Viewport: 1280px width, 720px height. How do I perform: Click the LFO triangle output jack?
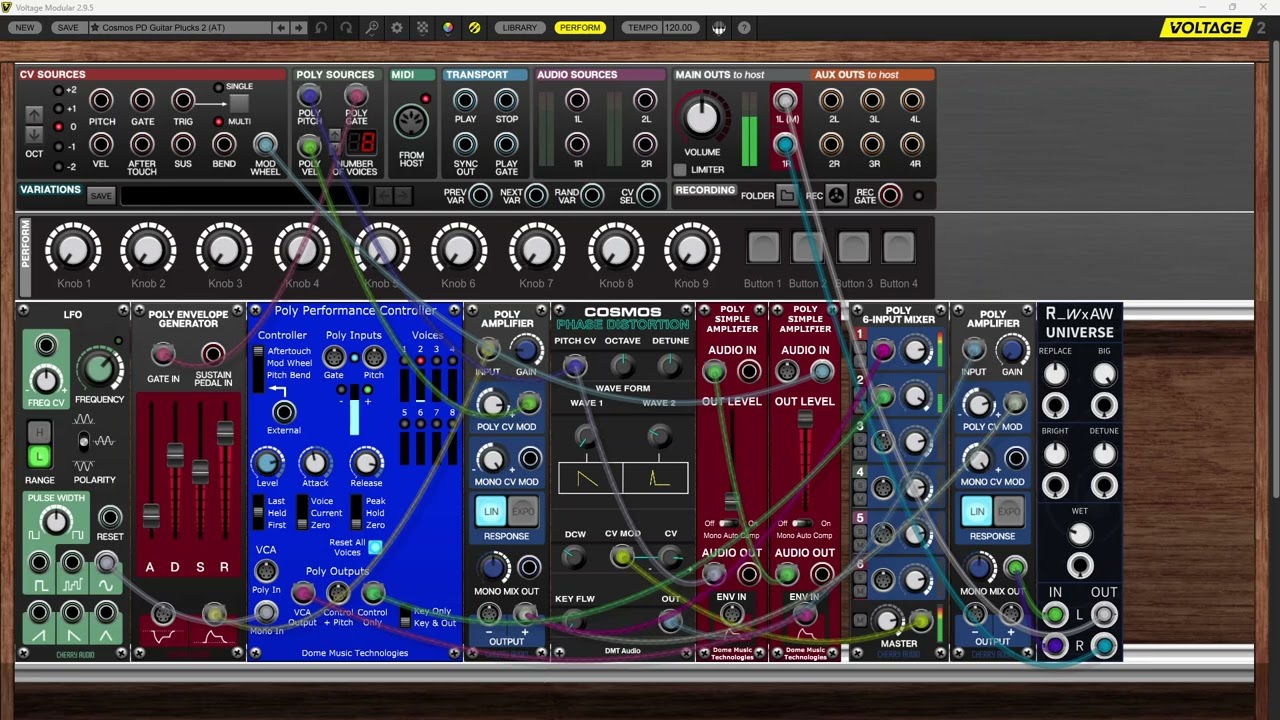point(106,612)
